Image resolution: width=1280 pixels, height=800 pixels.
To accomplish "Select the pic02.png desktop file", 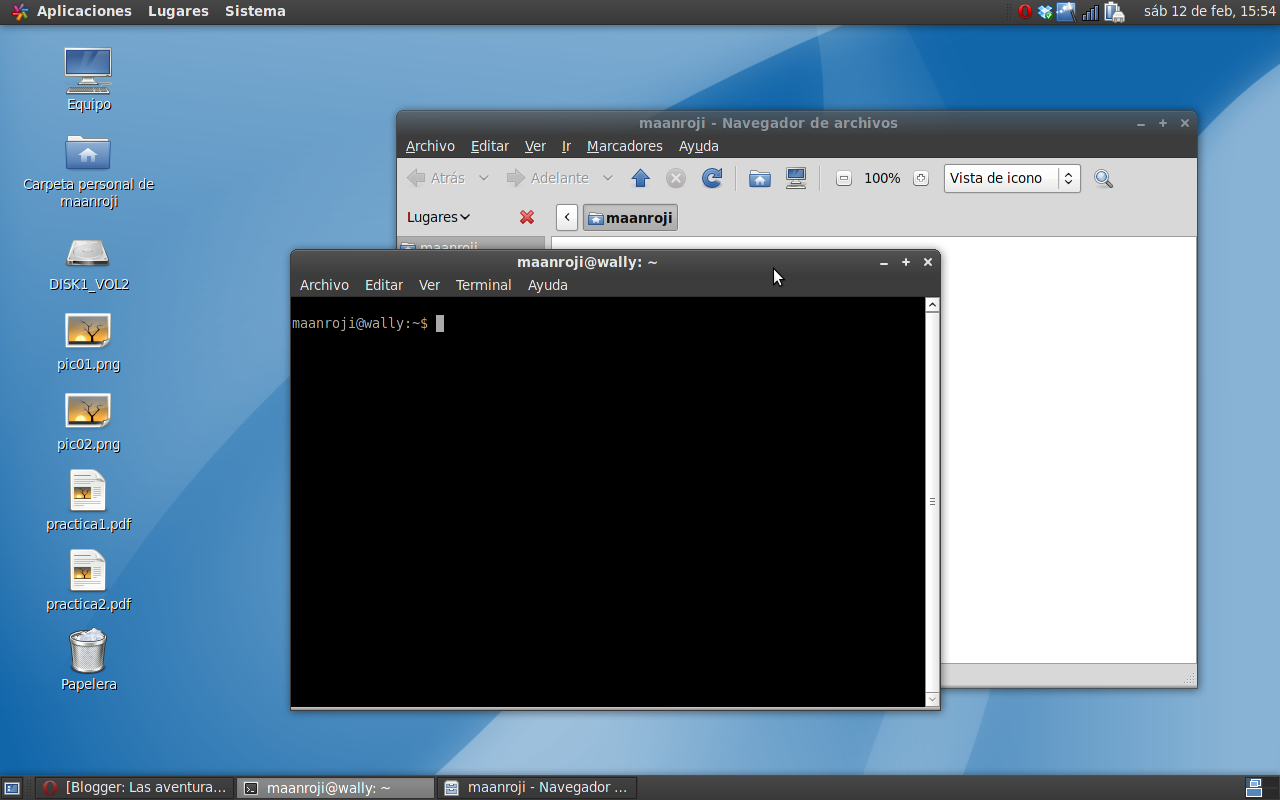I will 88,423.
